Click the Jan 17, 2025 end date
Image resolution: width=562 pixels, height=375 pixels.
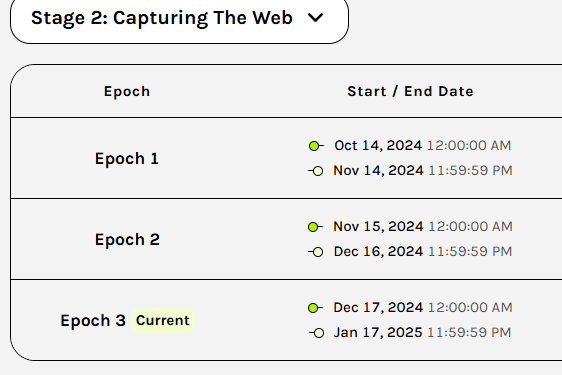(378, 333)
